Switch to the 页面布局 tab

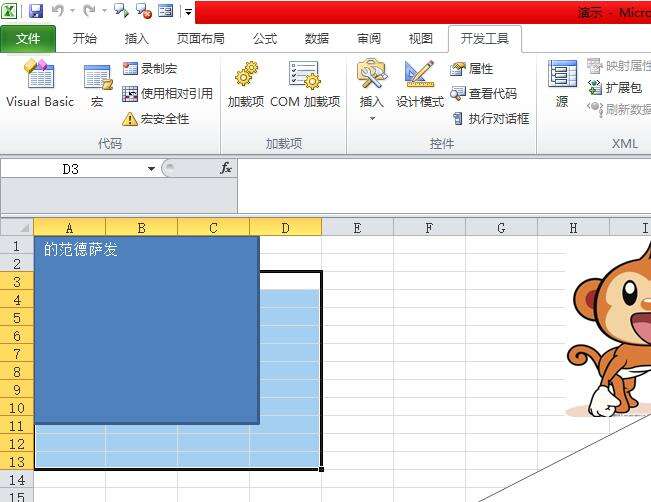pos(201,39)
